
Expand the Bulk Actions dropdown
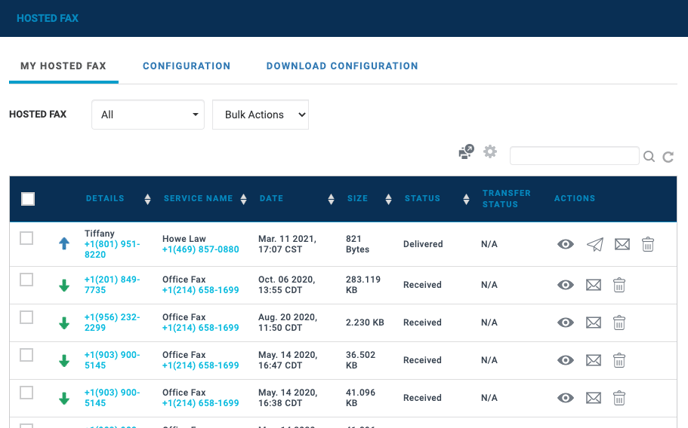pos(260,115)
